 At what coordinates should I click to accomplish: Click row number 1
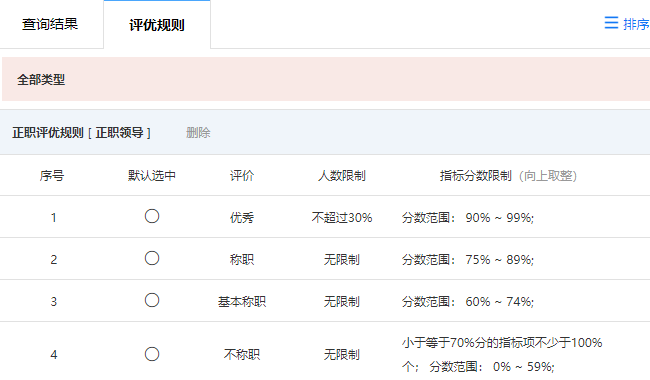(53, 218)
